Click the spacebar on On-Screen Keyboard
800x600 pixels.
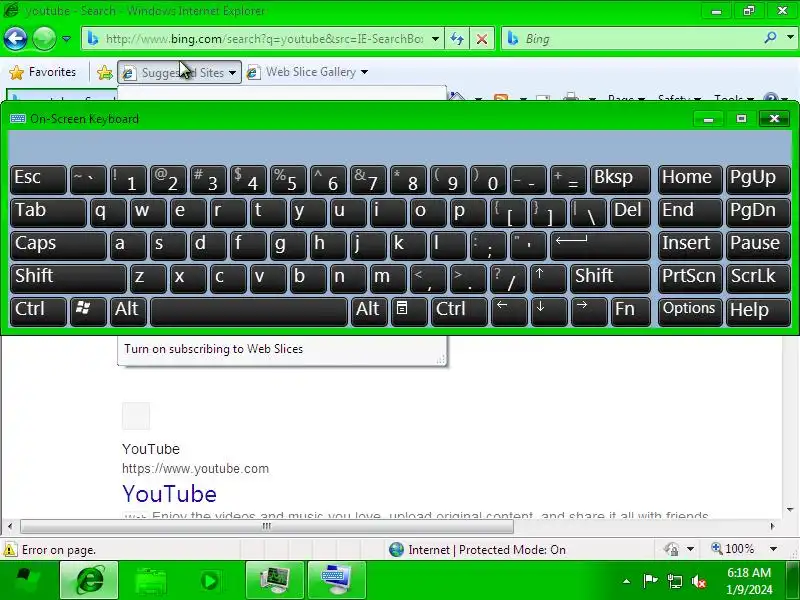249,312
